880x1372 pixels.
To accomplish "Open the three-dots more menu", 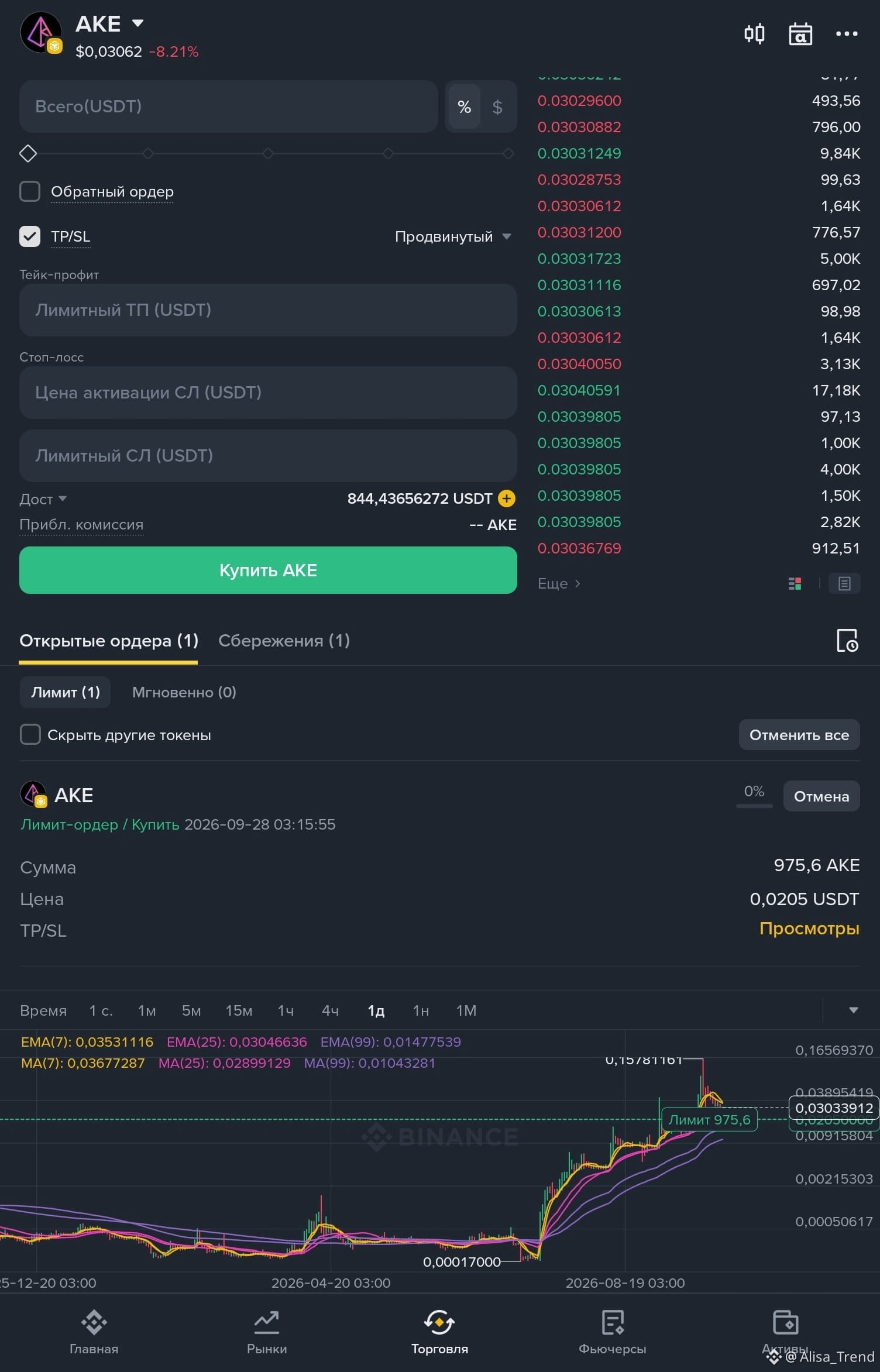I will coord(847,34).
